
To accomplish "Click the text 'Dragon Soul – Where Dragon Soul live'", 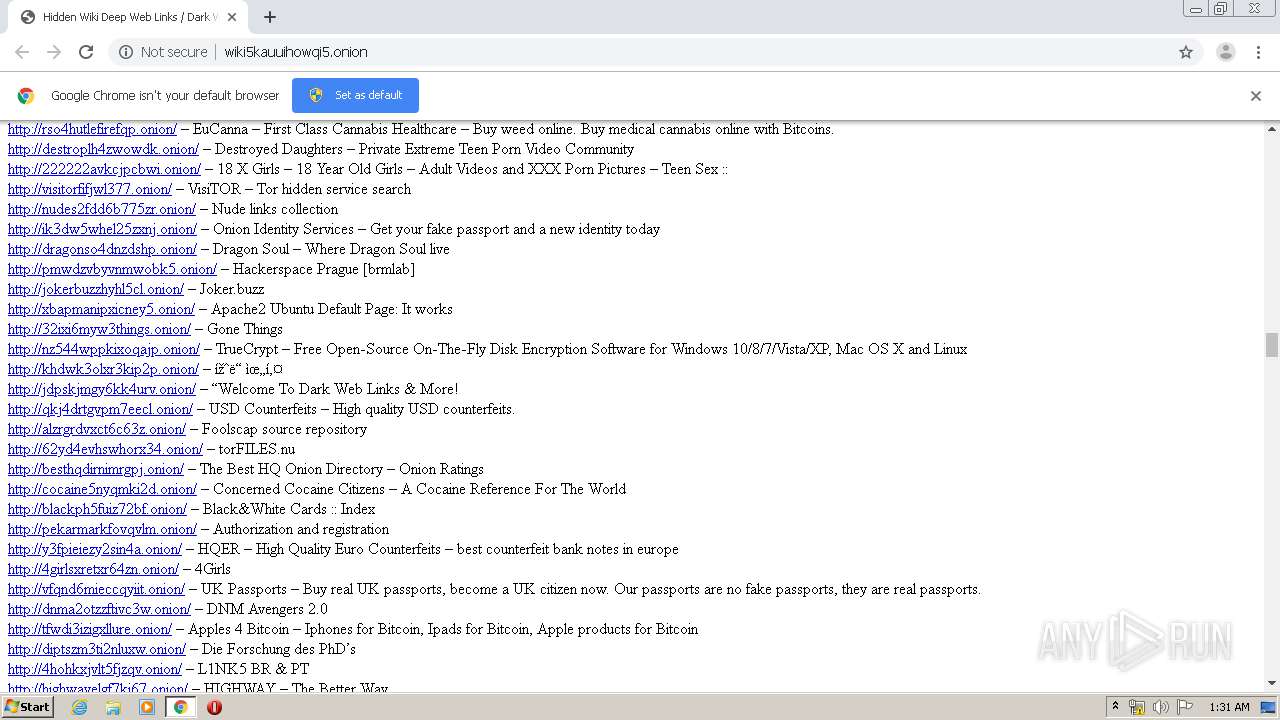I will [x=331, y=249].
